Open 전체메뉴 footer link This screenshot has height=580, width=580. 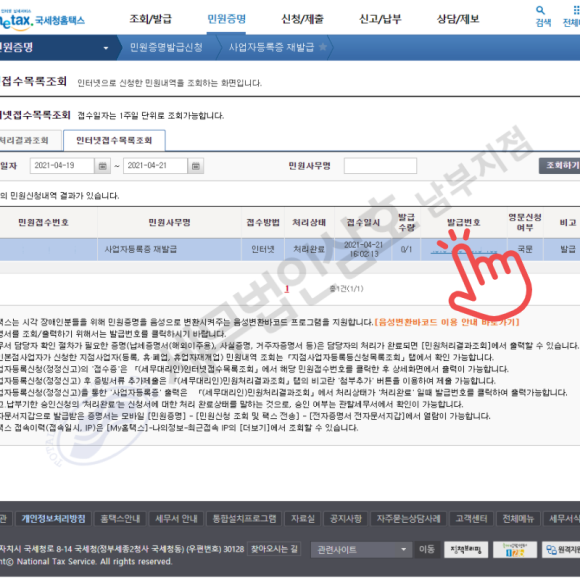[x=518, y=519]
